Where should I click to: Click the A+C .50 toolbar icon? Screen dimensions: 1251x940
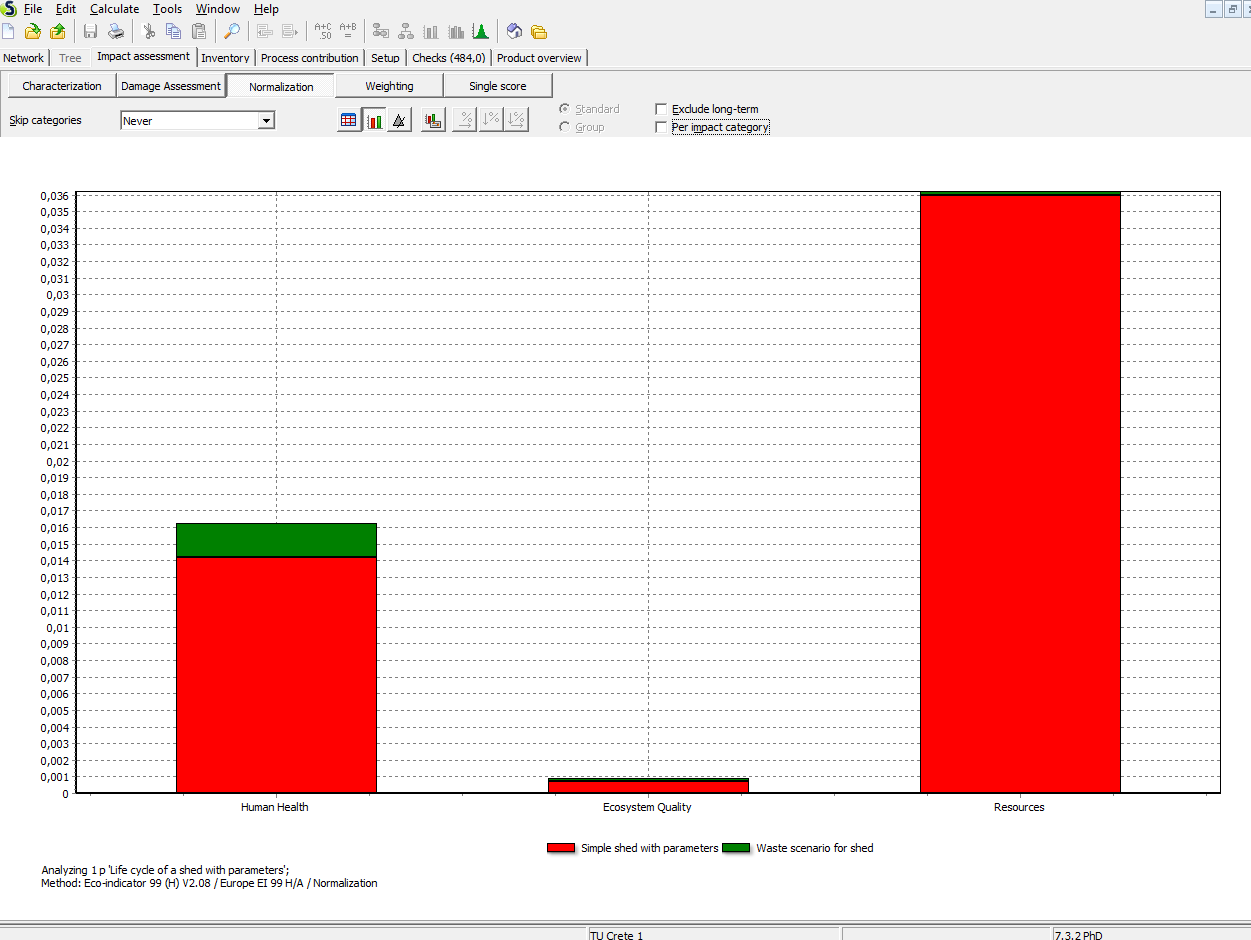tap(323, 31)
